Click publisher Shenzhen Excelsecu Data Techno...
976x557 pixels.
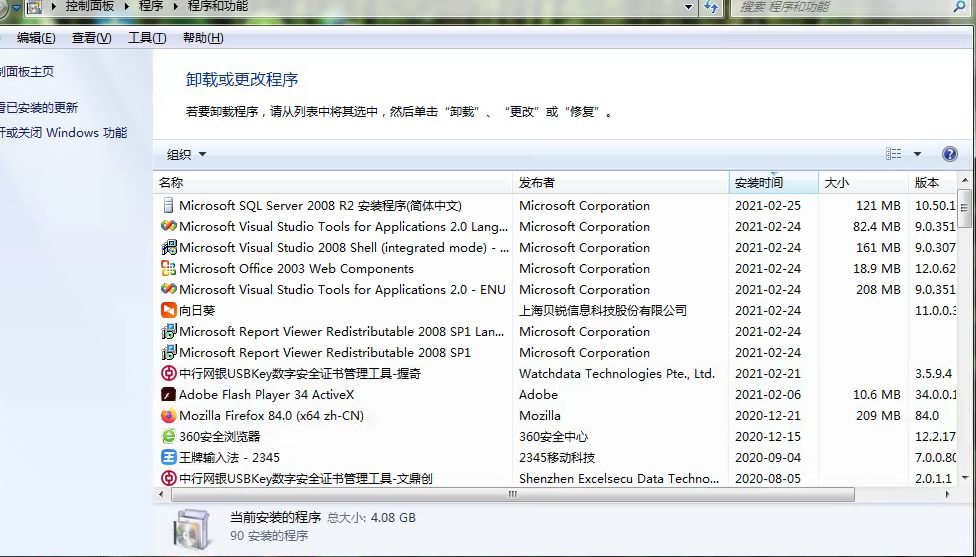tap(619, 478)
